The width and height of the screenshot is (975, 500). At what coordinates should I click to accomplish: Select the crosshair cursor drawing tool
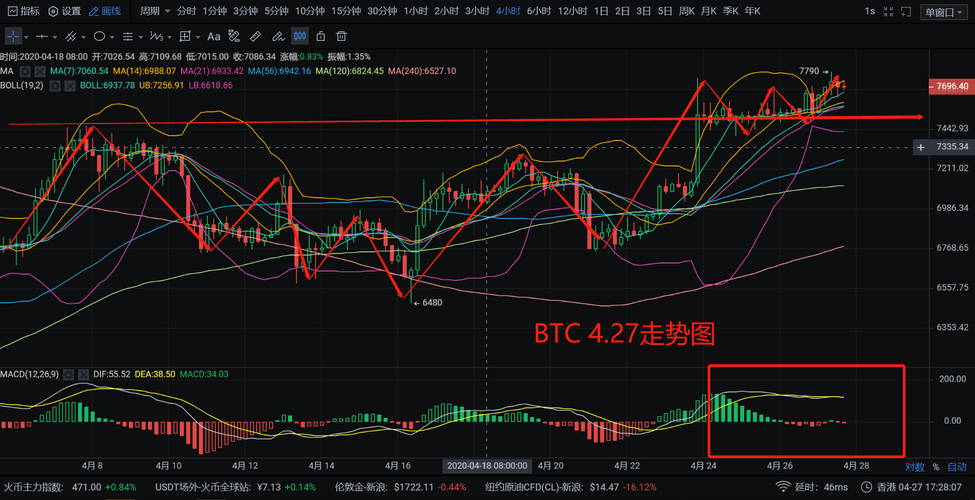[13, 35]
